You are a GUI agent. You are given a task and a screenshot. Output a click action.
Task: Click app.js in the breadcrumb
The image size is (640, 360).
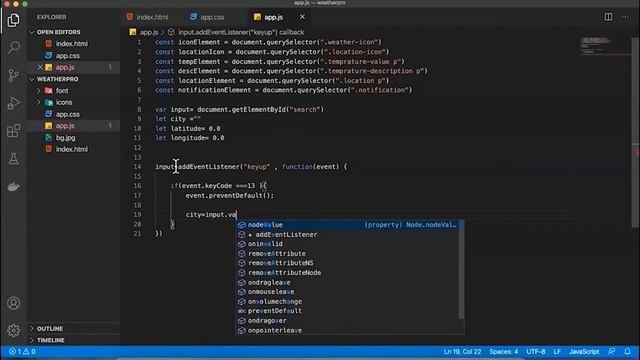[x=144, y=32]
